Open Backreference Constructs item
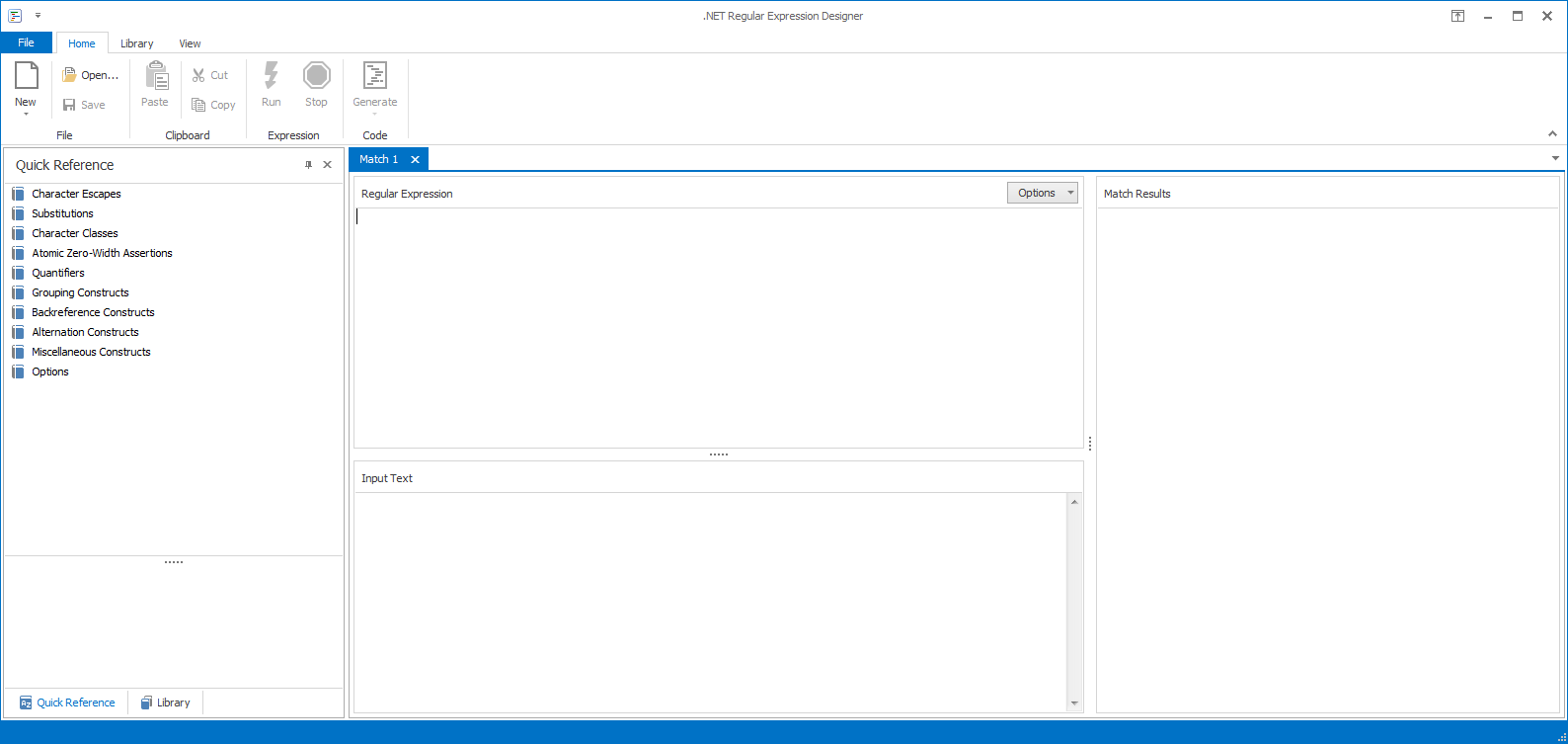 [93, 312]
